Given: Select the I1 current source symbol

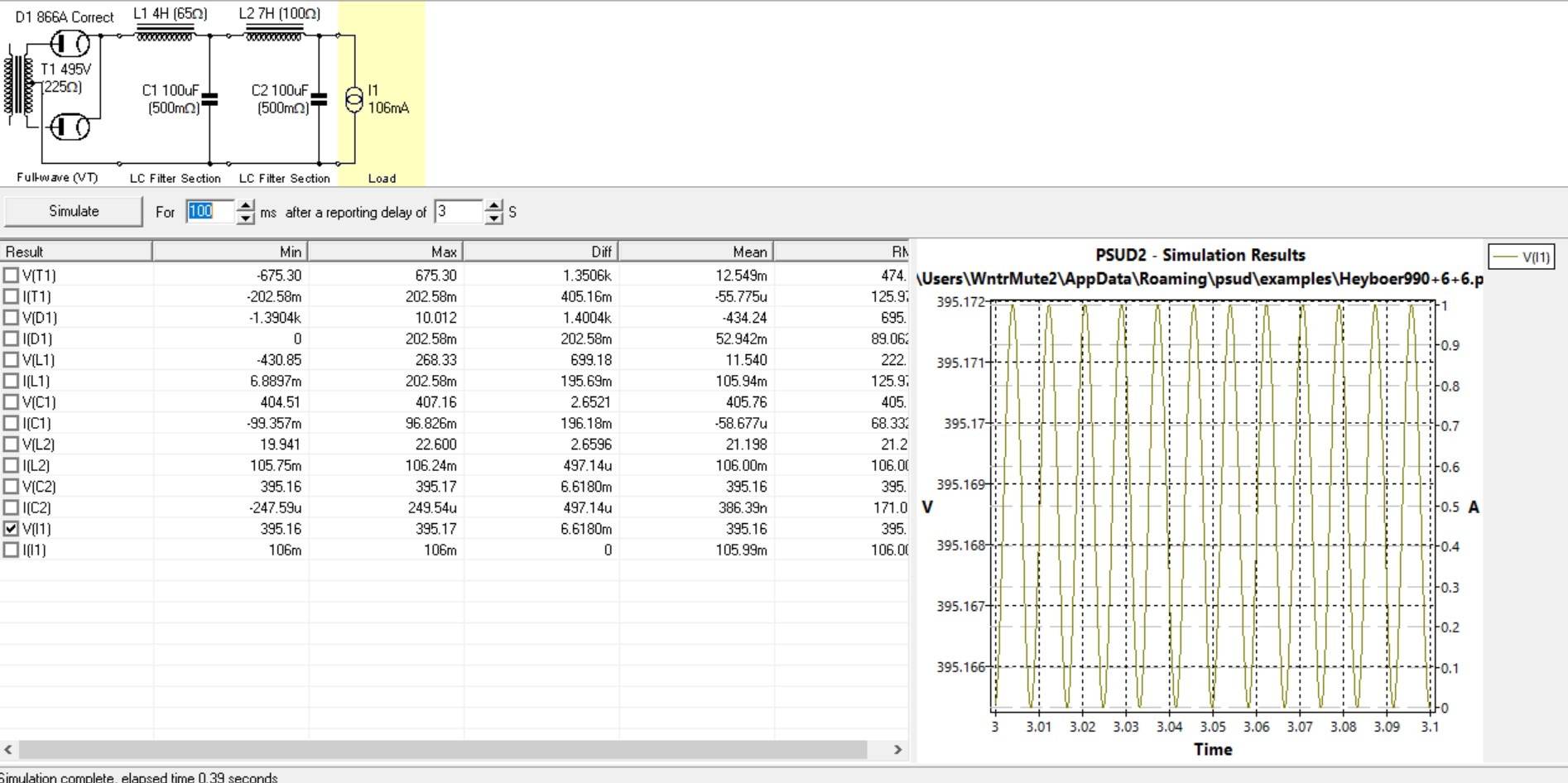Looking at the screenshot, I should coord(354,99).
